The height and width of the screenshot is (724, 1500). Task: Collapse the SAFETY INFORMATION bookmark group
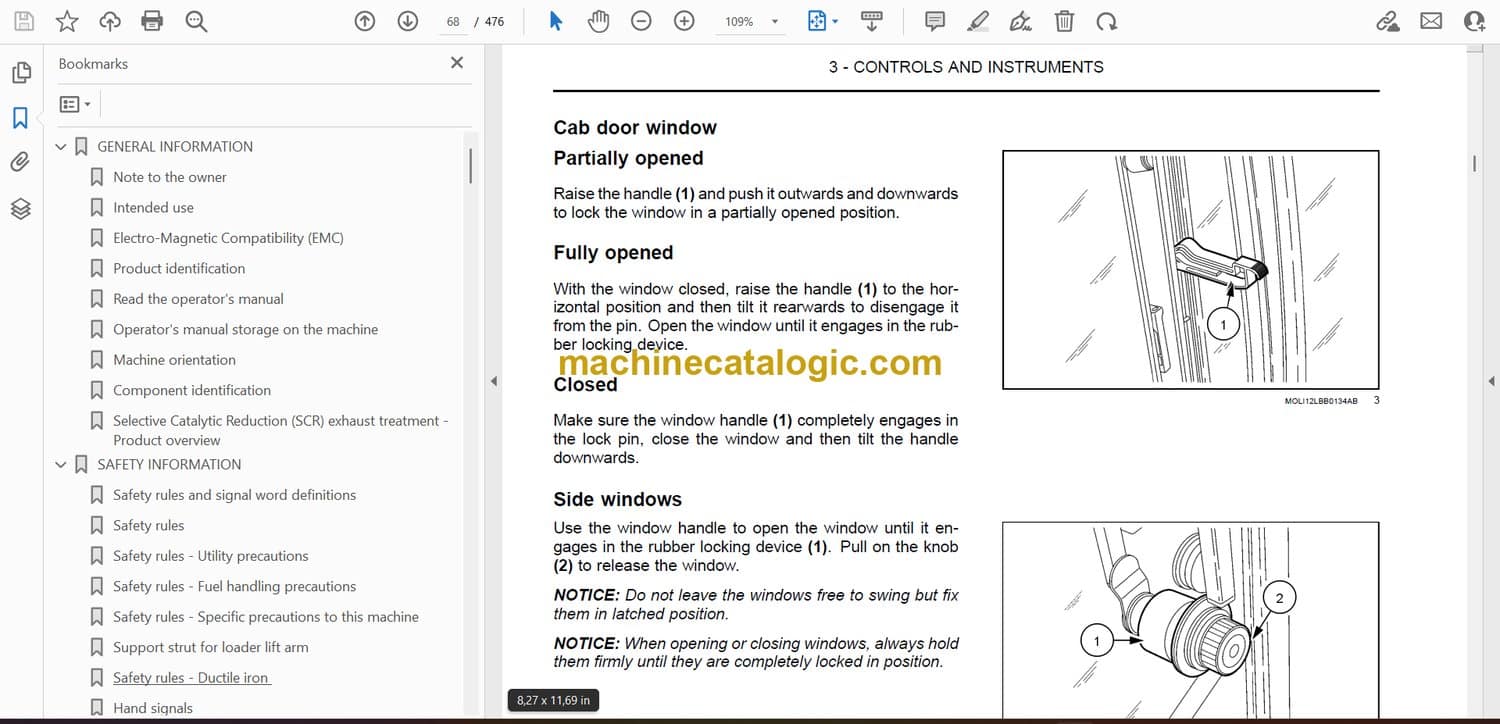click(61, 465)
